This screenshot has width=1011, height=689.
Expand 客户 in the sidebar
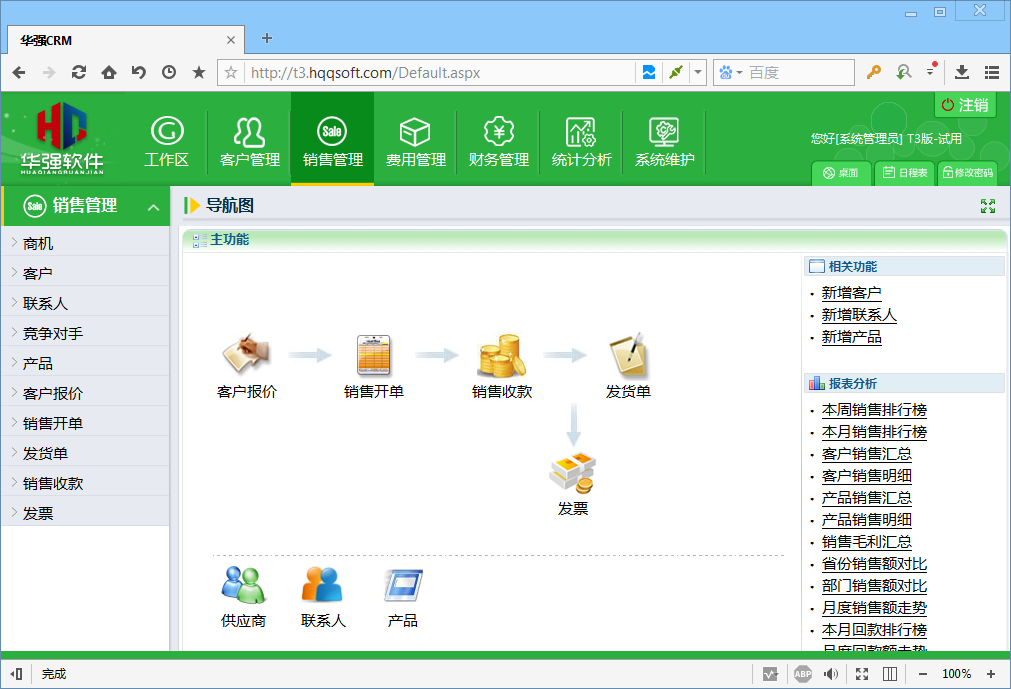86,273
